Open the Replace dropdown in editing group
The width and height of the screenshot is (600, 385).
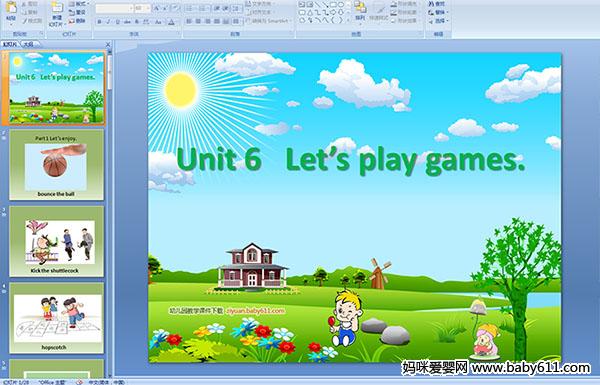(x=439, y=12)
